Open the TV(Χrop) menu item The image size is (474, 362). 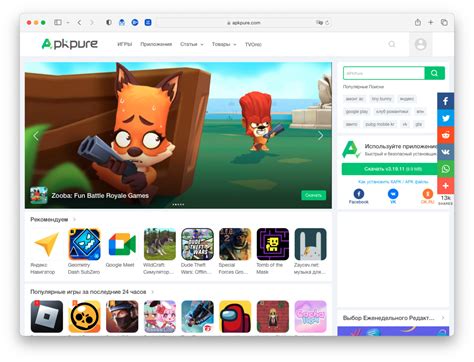point(253,44)
